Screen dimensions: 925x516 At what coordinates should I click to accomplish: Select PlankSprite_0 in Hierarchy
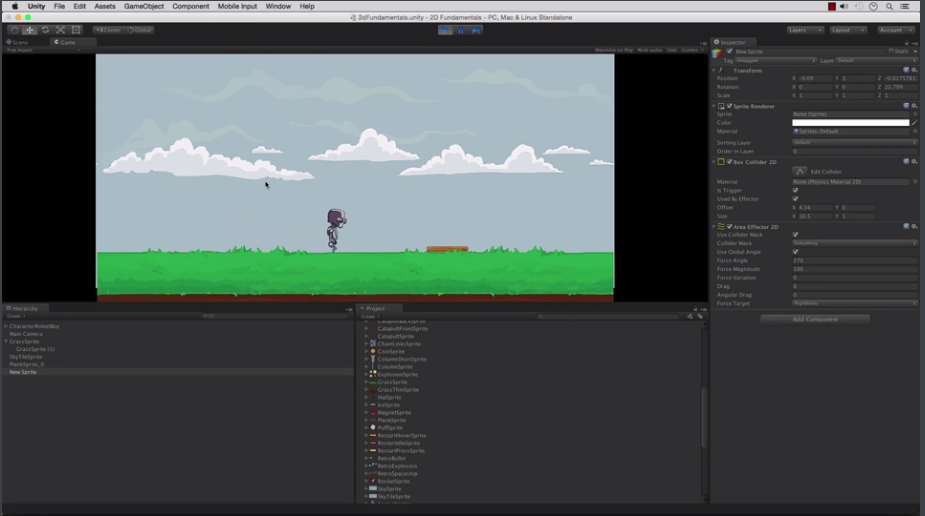pos(27,364)
